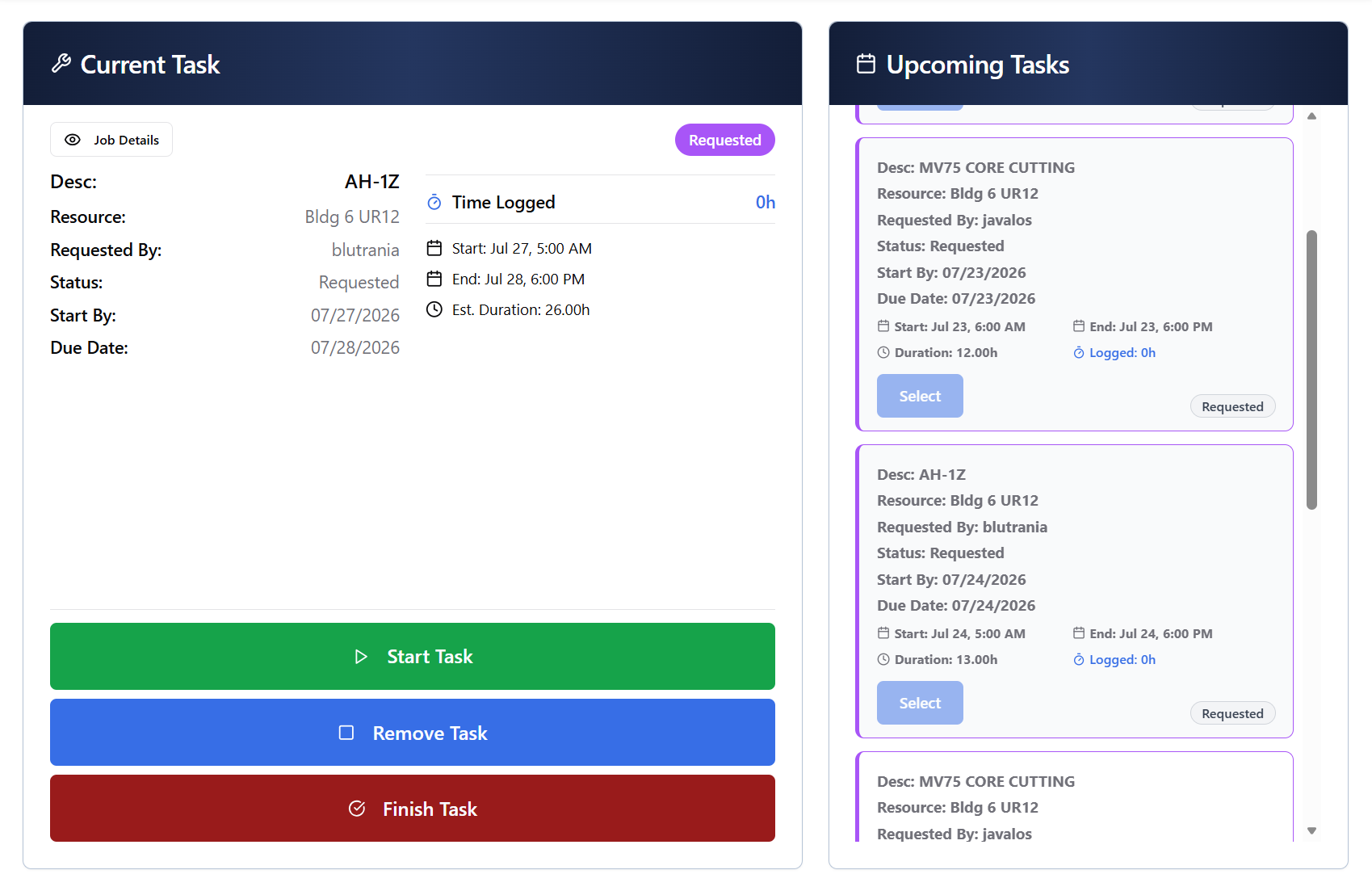Screen dimensions: 1372x891
Task: Click stopwatch icon in Jul 23 card's Logged: 0h
Action: [1079, 352]
